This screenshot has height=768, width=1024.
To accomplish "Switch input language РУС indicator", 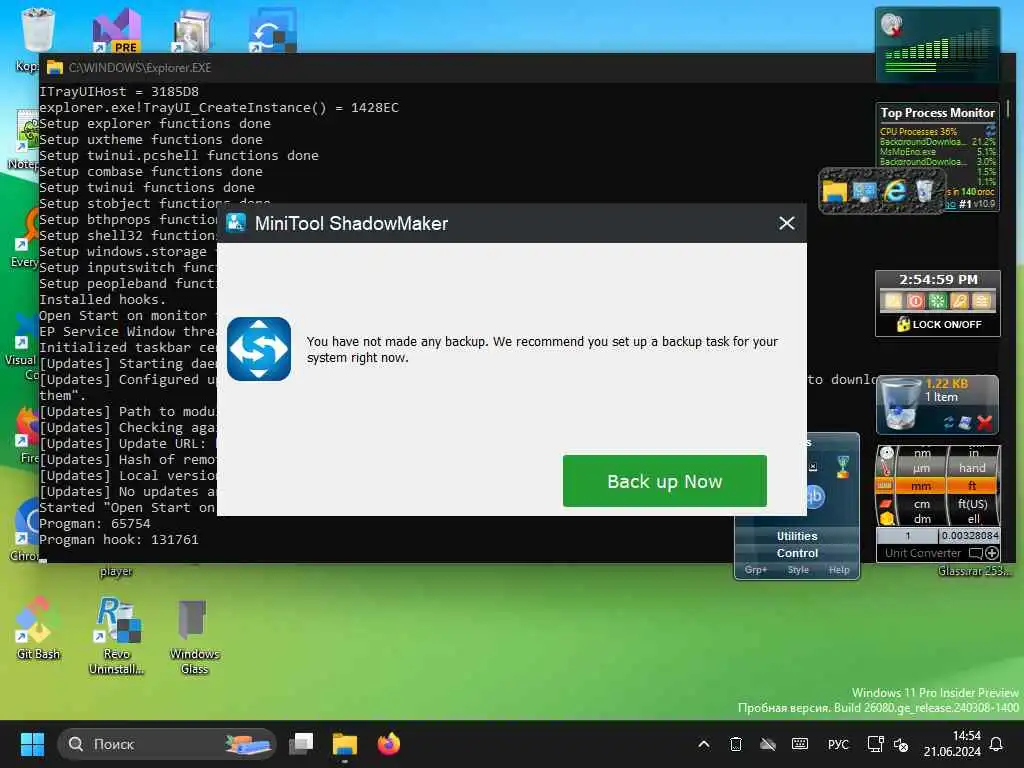I will click(x=838, y=744).
